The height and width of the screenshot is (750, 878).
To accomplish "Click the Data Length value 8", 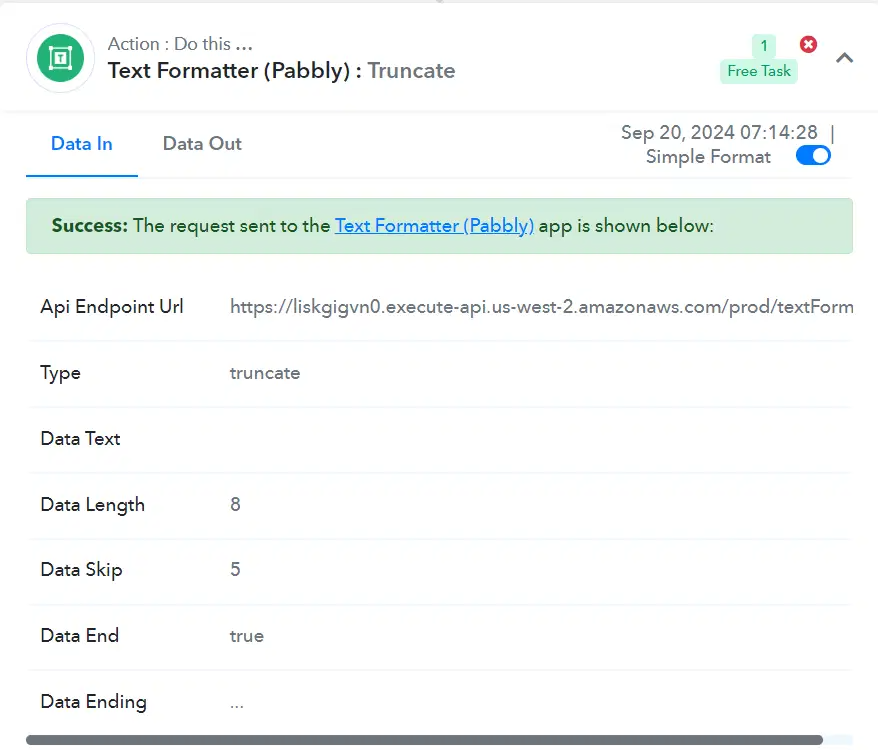I will click(235, 504).
